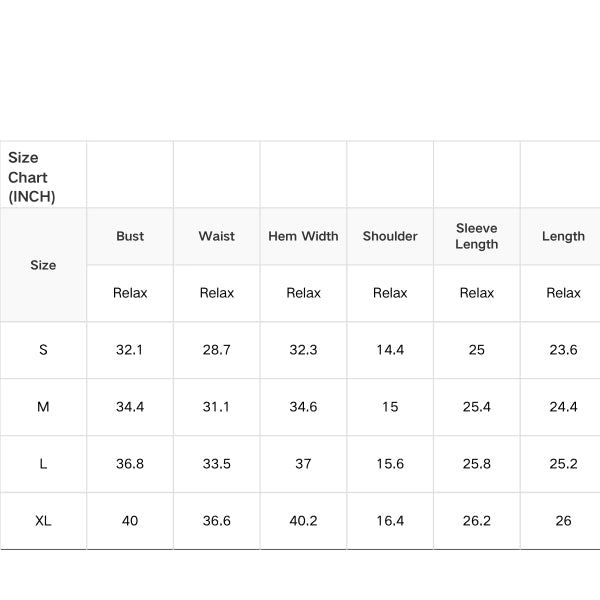Select the Bust column header

tap(130, 236)
